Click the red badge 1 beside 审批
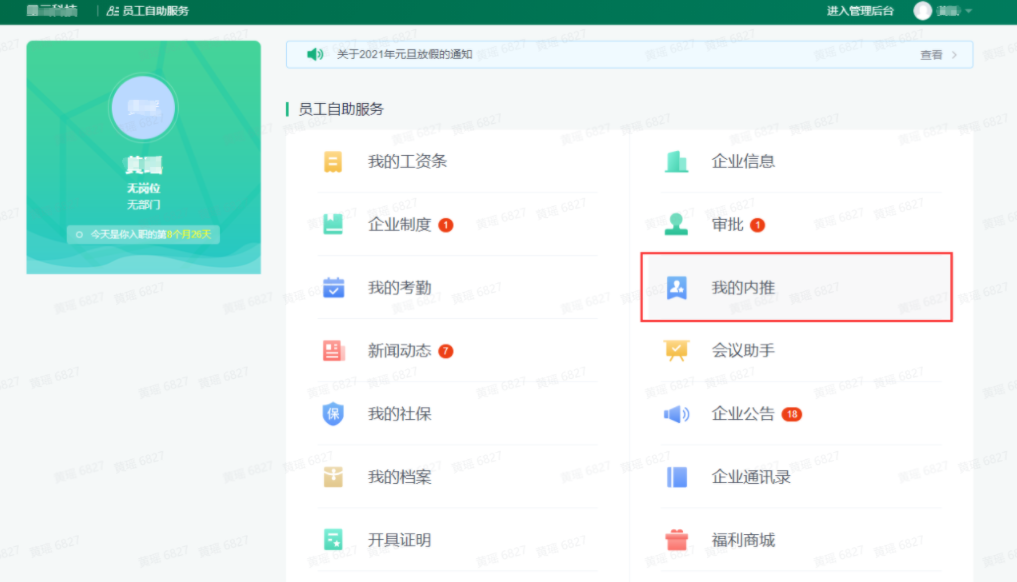Screen dimensions: 1017x582 point(757,225)
